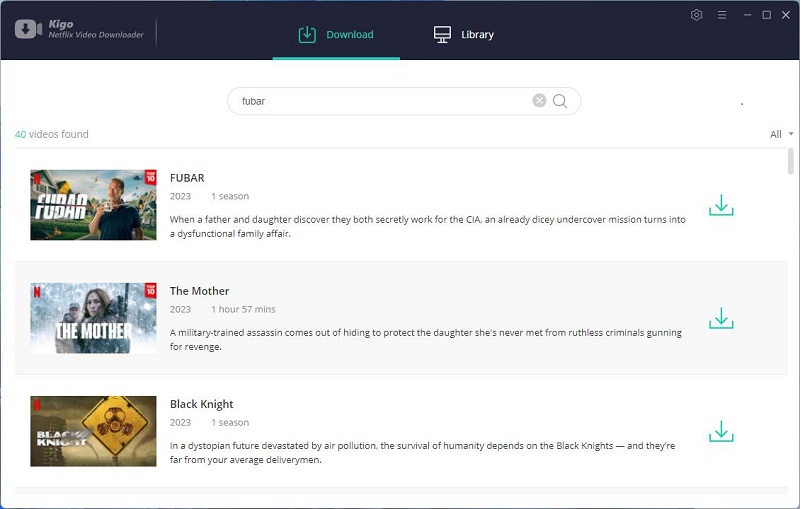Switch to the Download tab

point(336,35)
